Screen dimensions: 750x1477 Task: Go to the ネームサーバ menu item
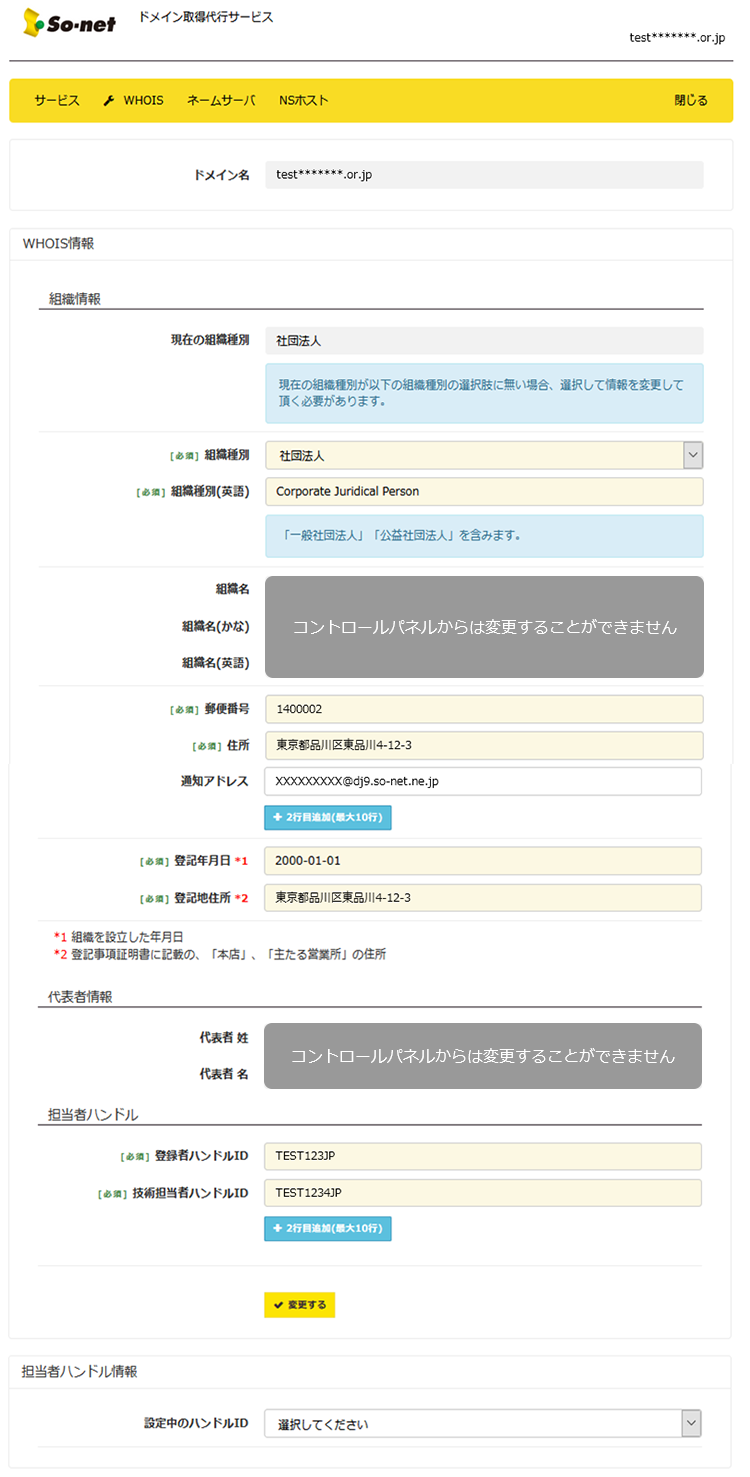[221, 101]
